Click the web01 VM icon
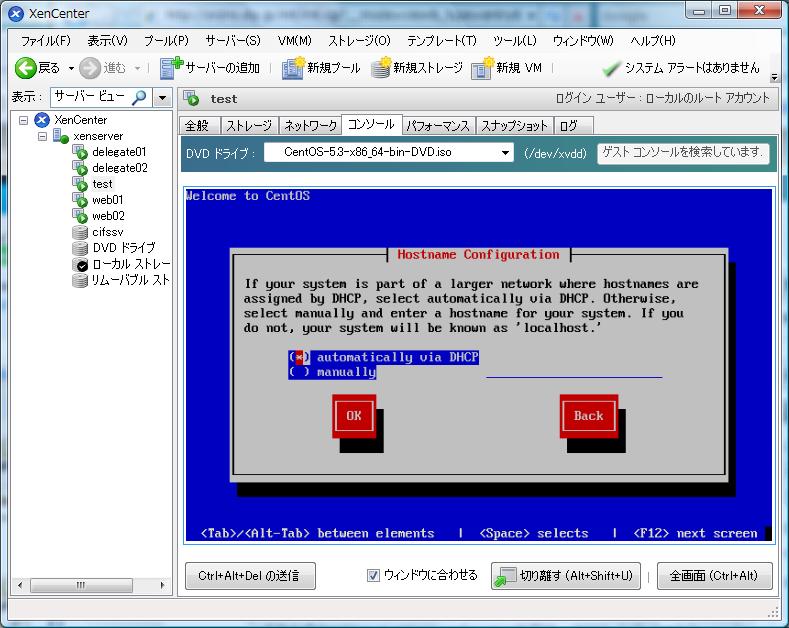 (x=80, y=200)
